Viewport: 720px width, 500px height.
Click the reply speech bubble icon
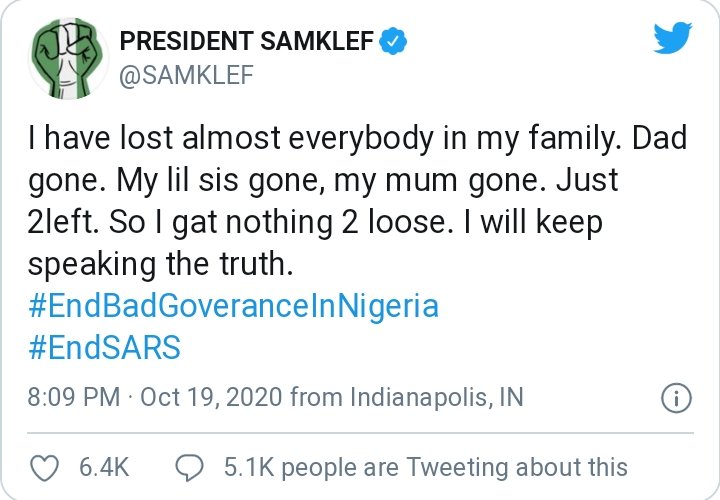point(189,466)
